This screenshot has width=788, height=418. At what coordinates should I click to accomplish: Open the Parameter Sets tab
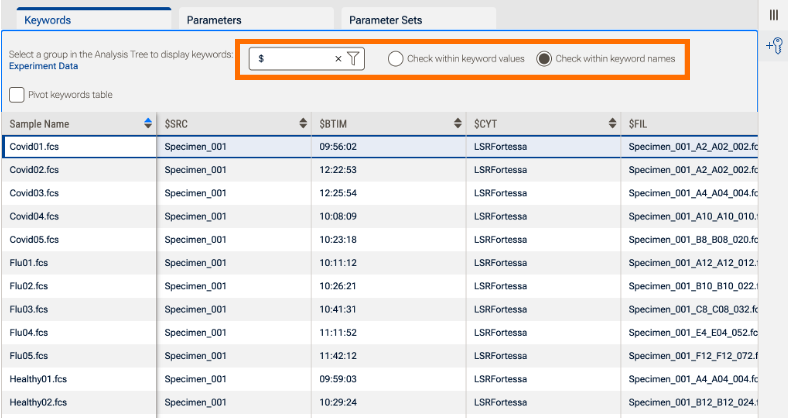pos(419,19)
